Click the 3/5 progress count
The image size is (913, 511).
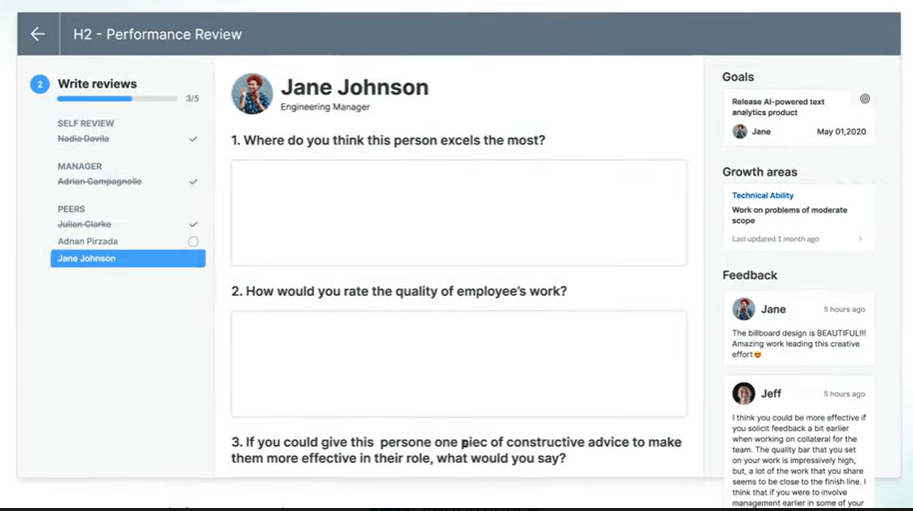click(192, 98)
